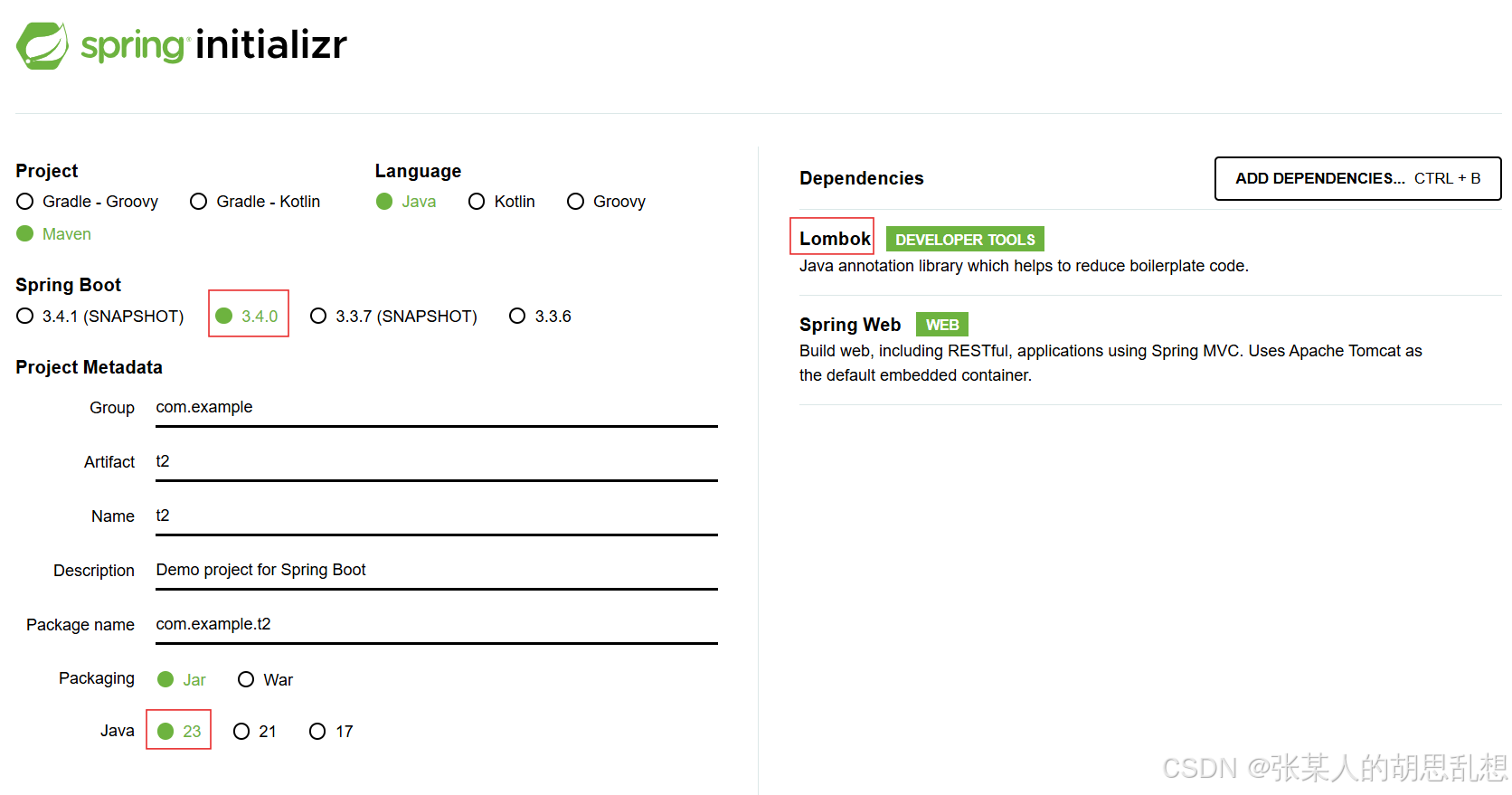This screenshot has height=795, width=1512.
Task: Click the WEB tag badge
Action: click(x=942, y=325)
